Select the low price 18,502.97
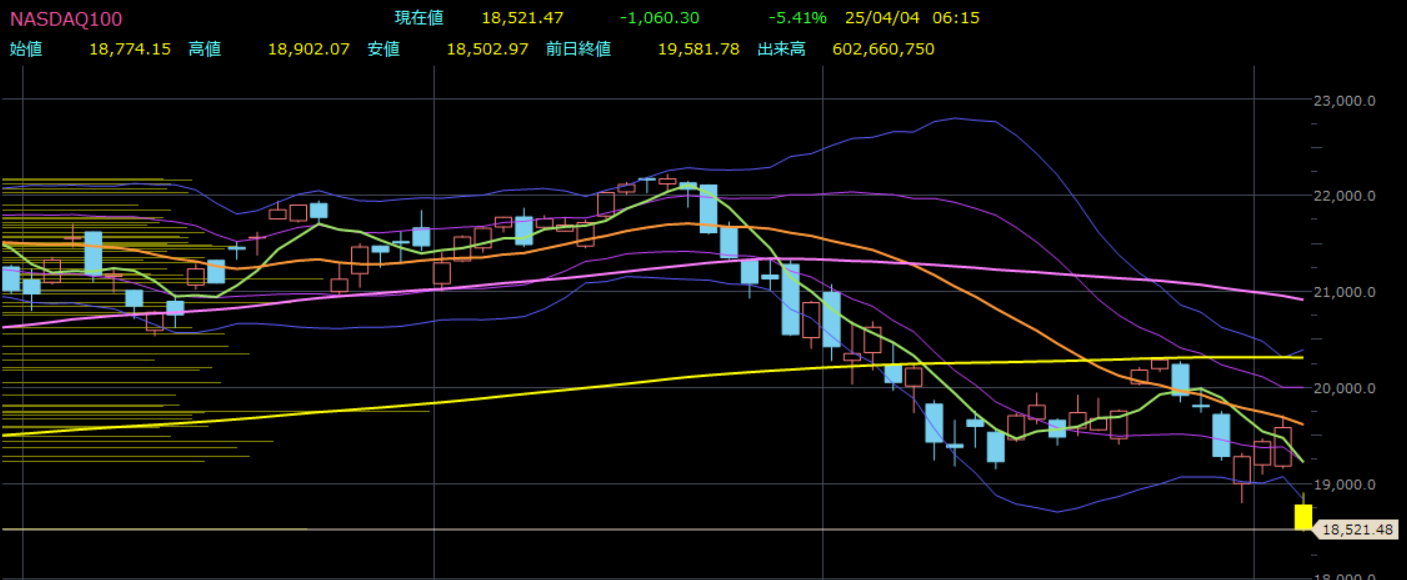 pos(487,48)
